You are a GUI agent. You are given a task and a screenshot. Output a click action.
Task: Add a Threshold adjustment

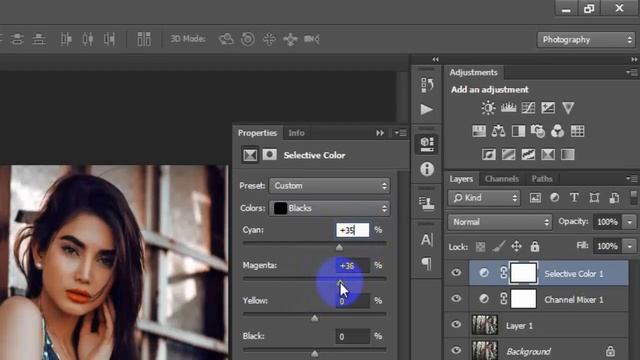(x=528, y=154)
